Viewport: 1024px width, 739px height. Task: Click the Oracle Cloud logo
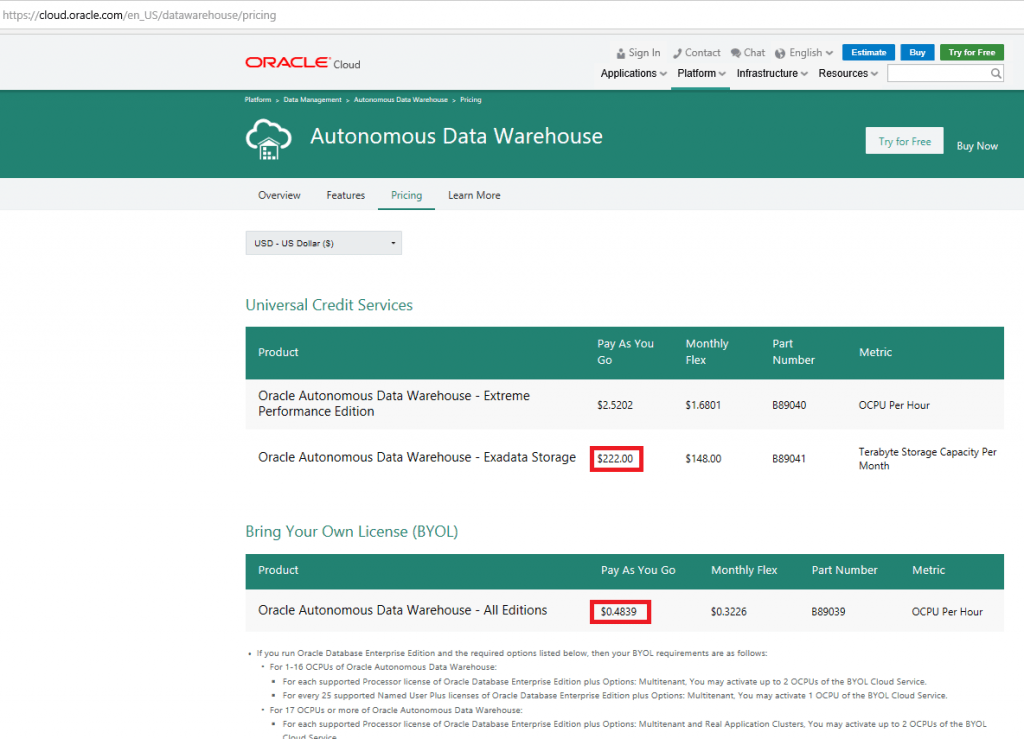click(x=302, y=63)
